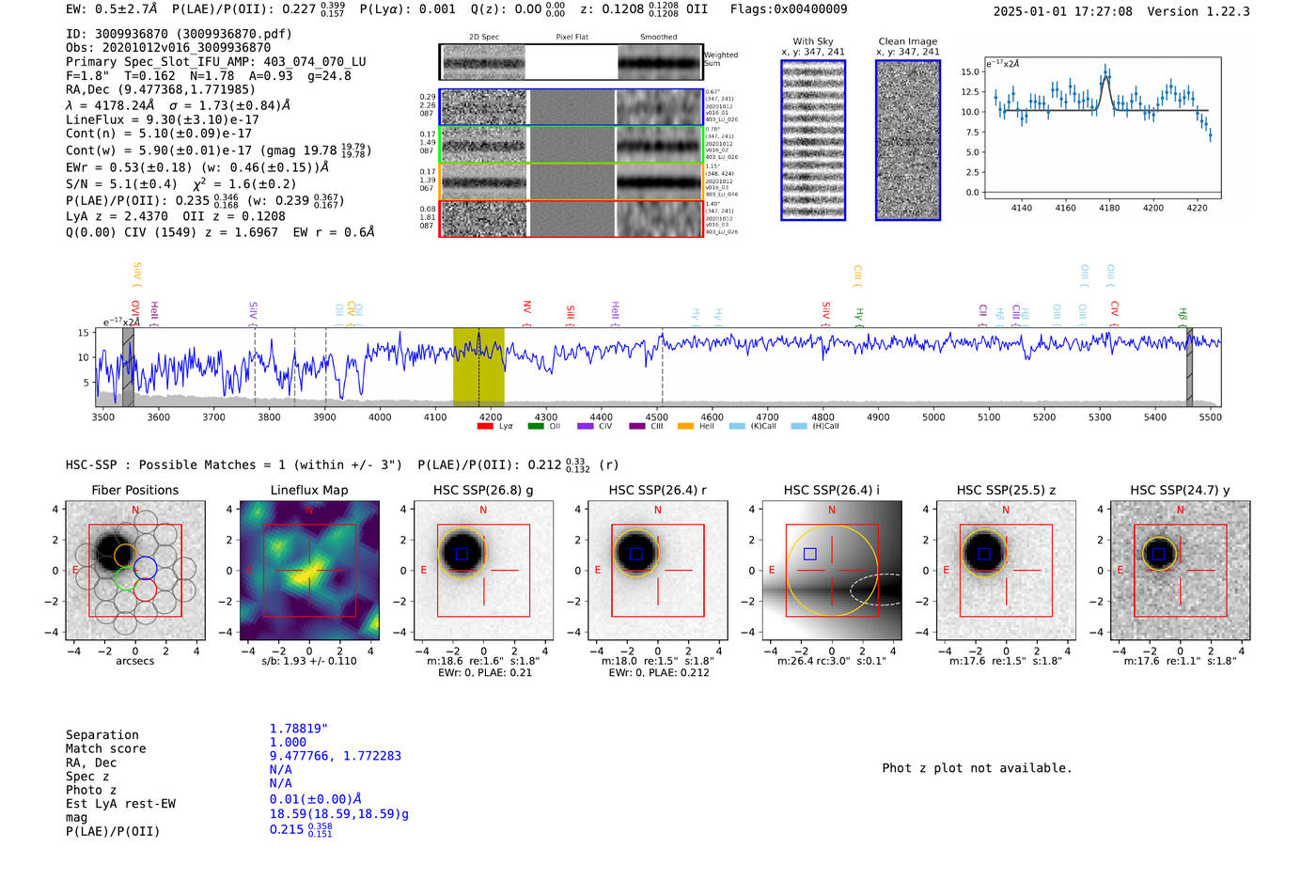Click the Weighted Sum Smoothed panel

[660, 62]
